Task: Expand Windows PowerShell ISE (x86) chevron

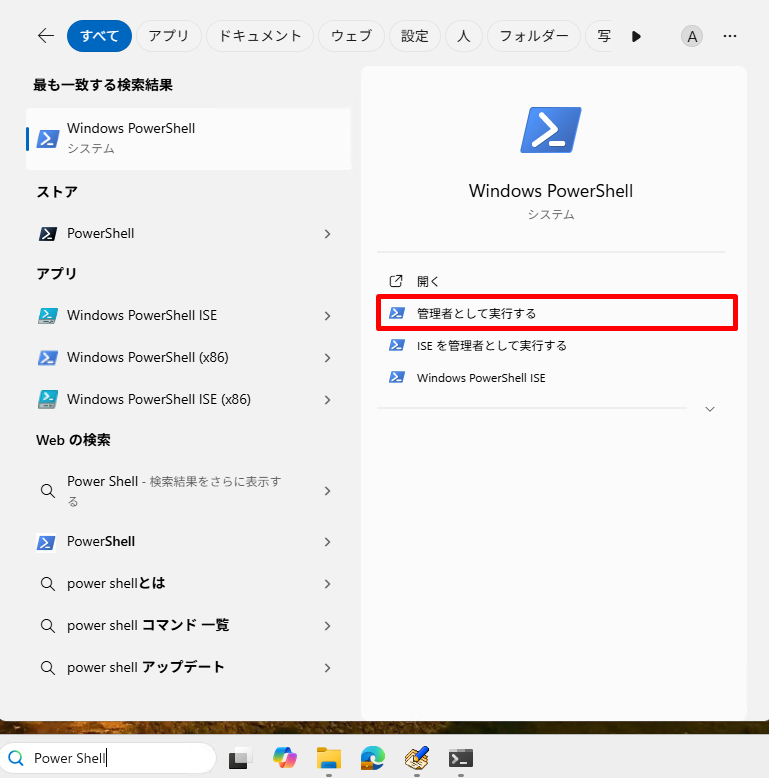Action: pos(327,399)
